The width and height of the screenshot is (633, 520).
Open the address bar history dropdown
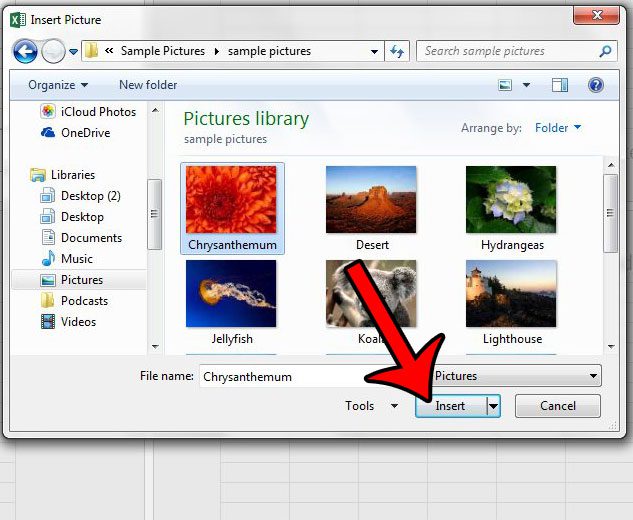[x=374, y=51]
